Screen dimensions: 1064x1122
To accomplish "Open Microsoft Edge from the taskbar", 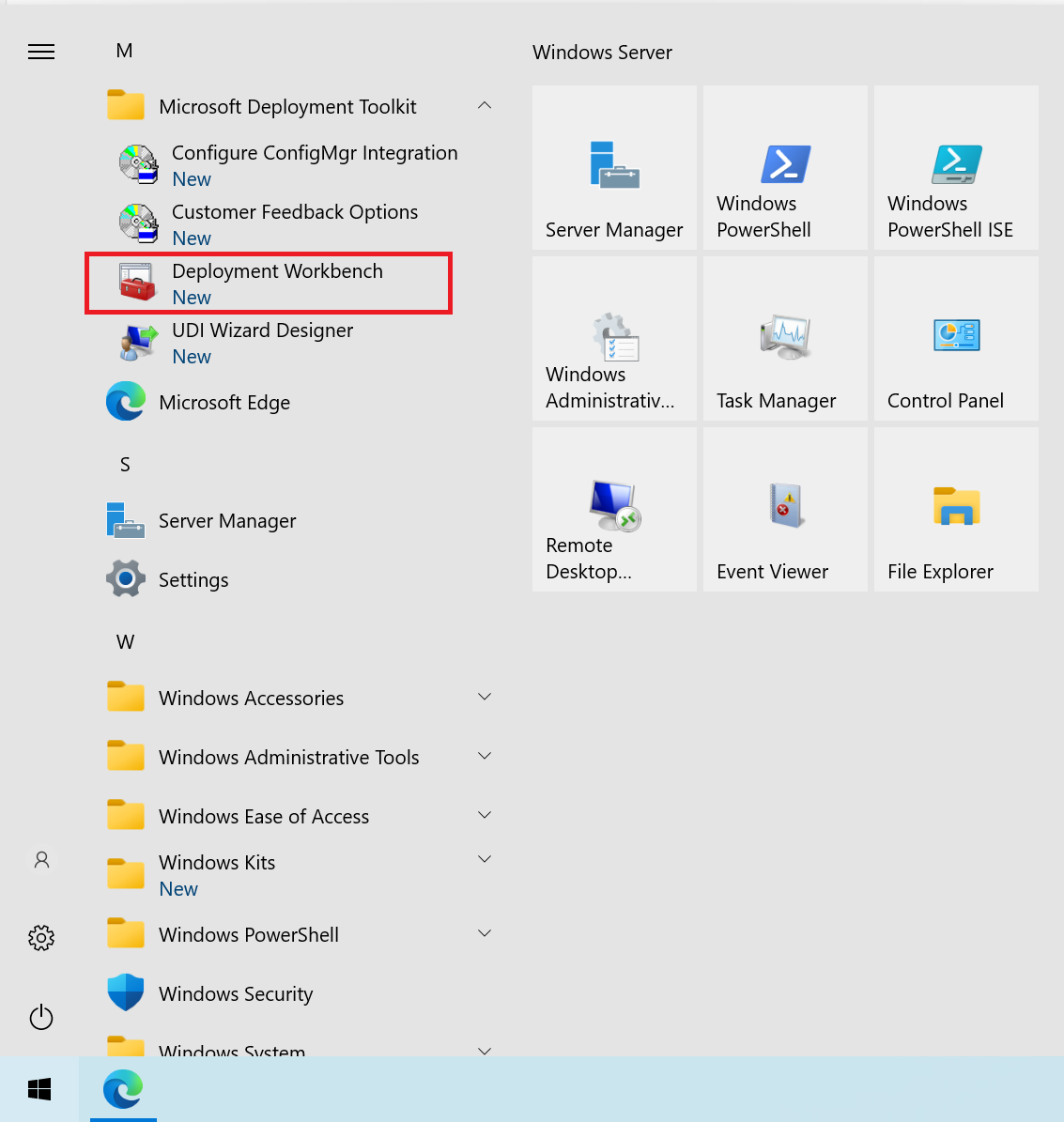I will (x=123, y=1090).
